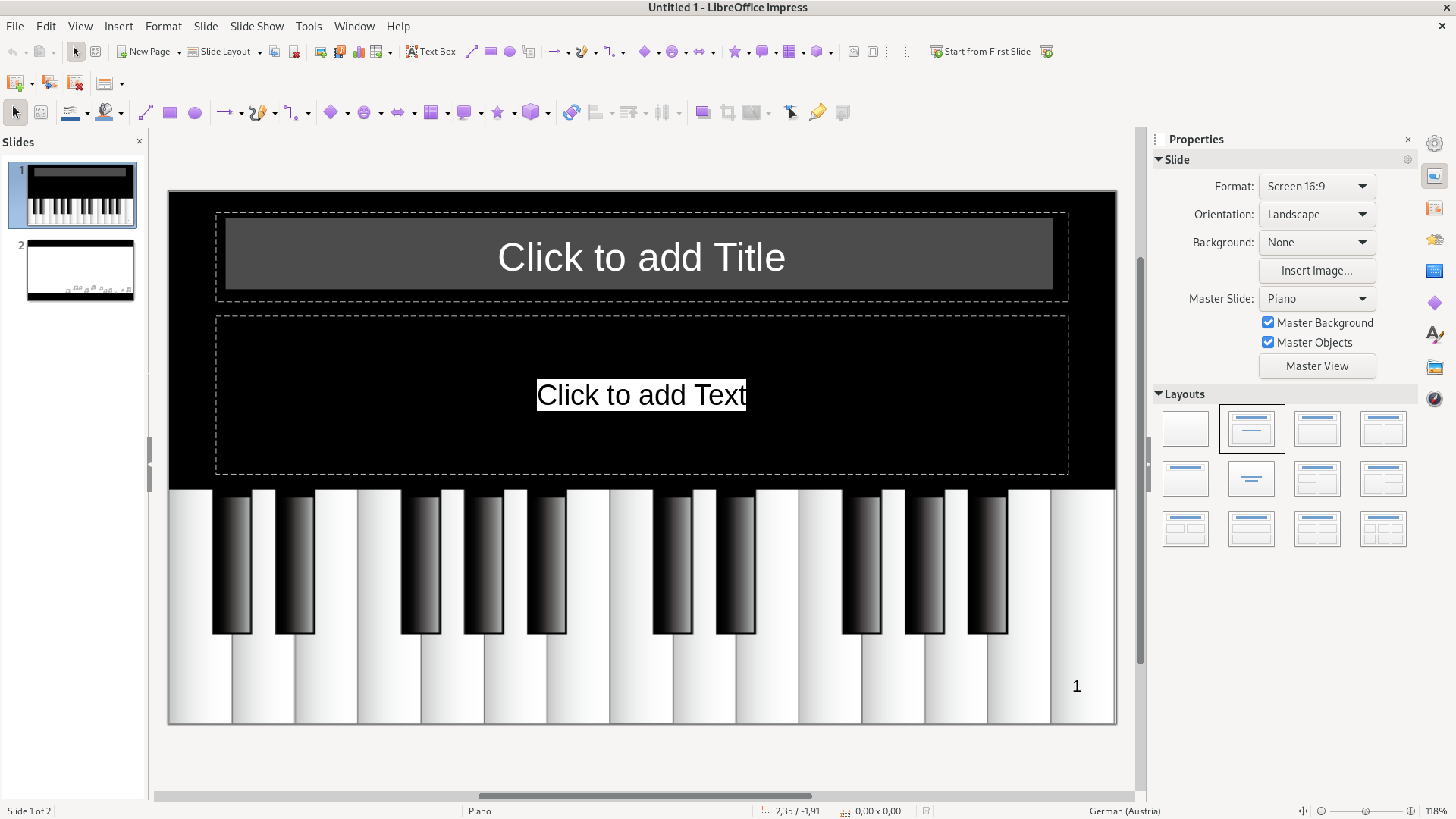Click the zoom slider in status bar
This screenshot has width=1456, height=819.
click(1365, 811)
